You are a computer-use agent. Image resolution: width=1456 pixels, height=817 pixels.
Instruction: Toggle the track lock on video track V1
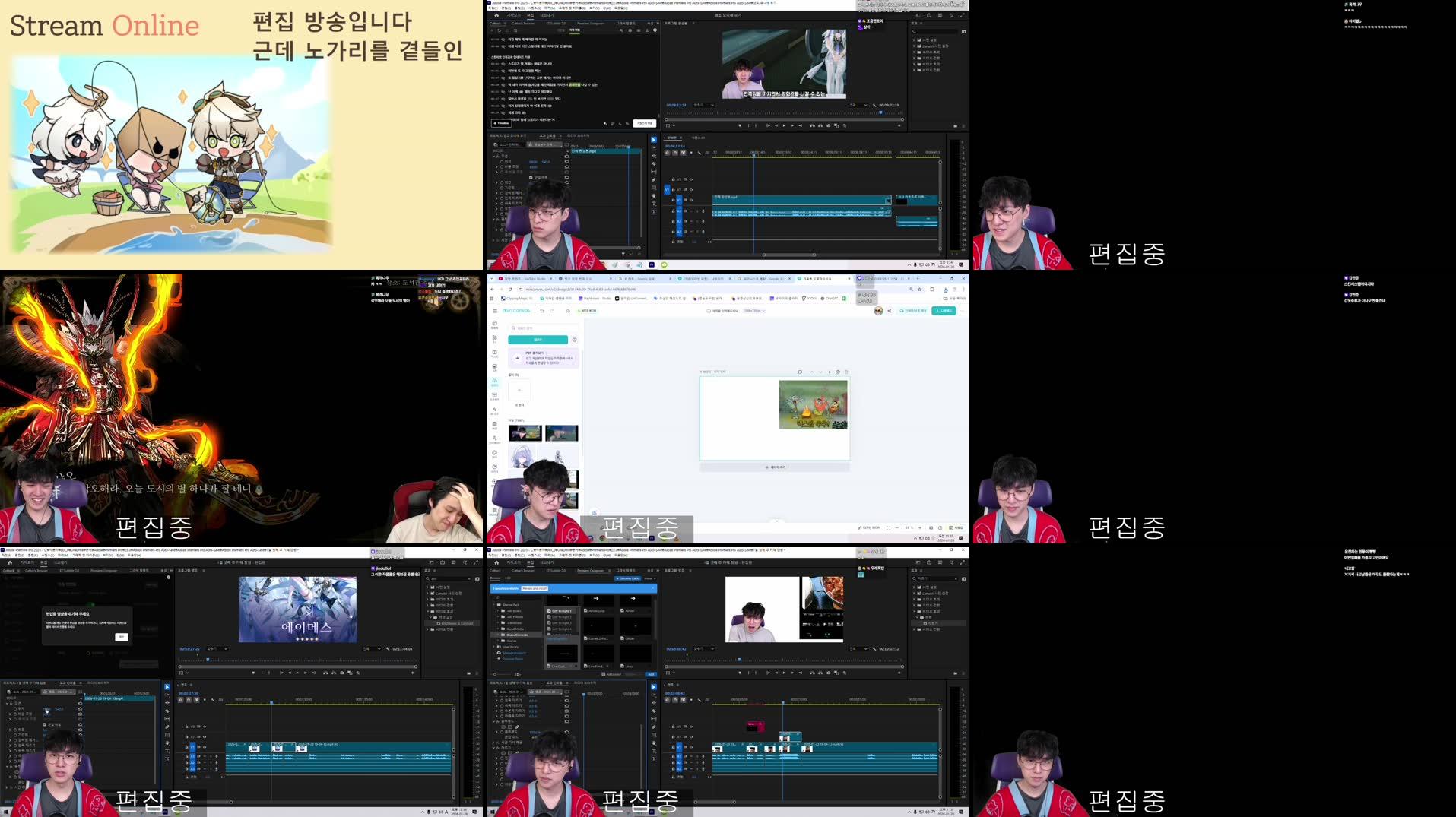673,200
